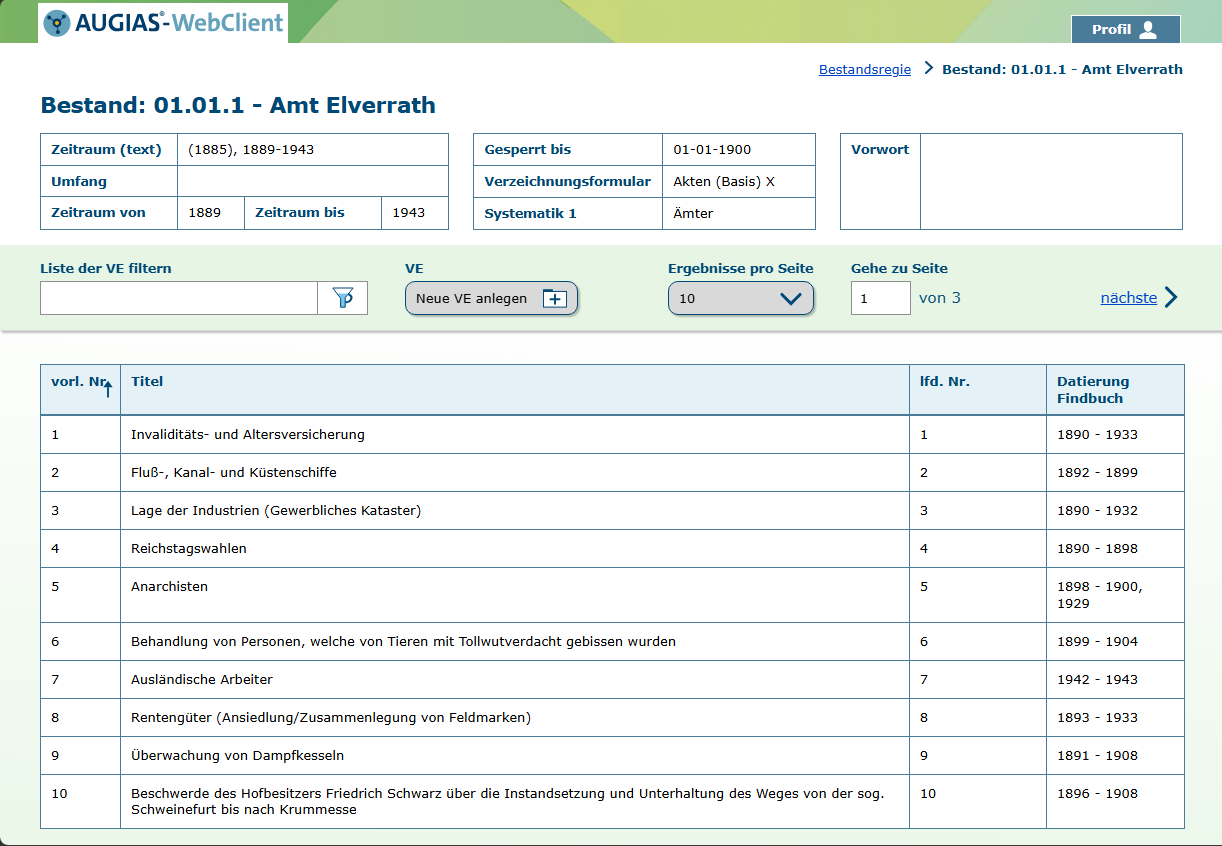Open row Ausländische Arbeiter
This screenshot has width=1222, height=846.
pos(612,680)
